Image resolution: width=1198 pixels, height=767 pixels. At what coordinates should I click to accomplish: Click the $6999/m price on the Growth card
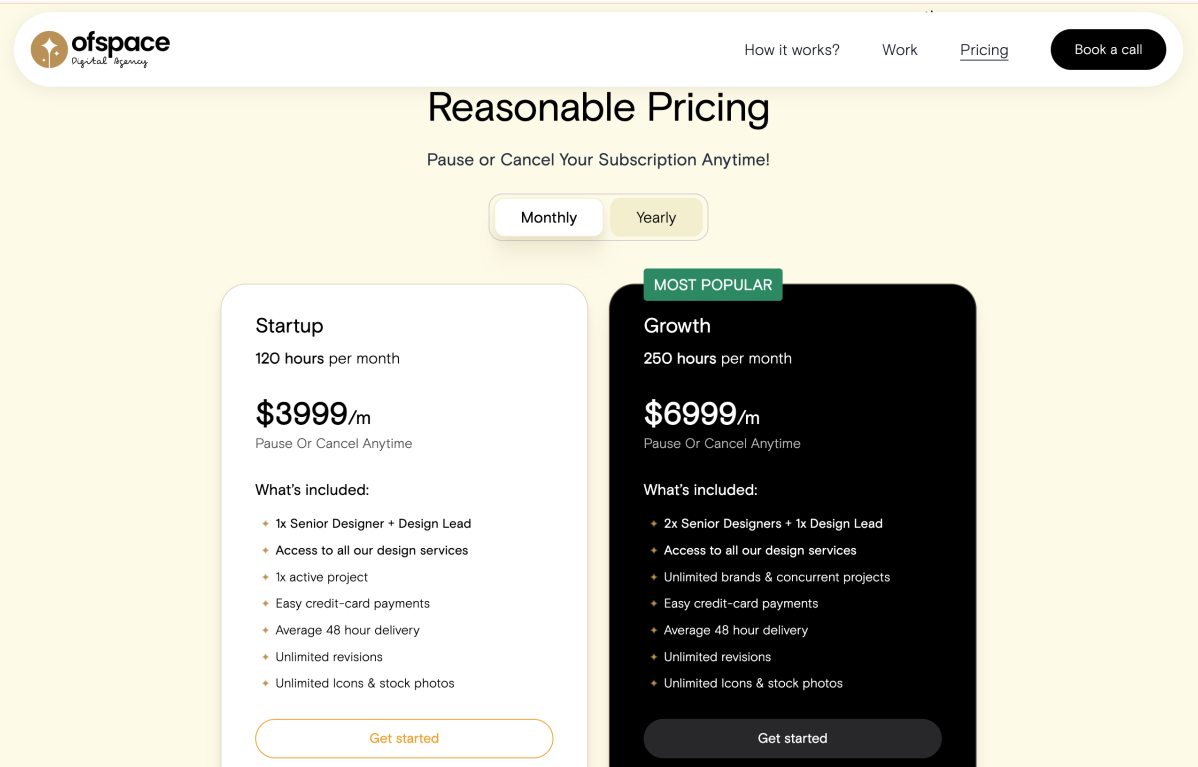pyautogui.click(x=700, y=412)
